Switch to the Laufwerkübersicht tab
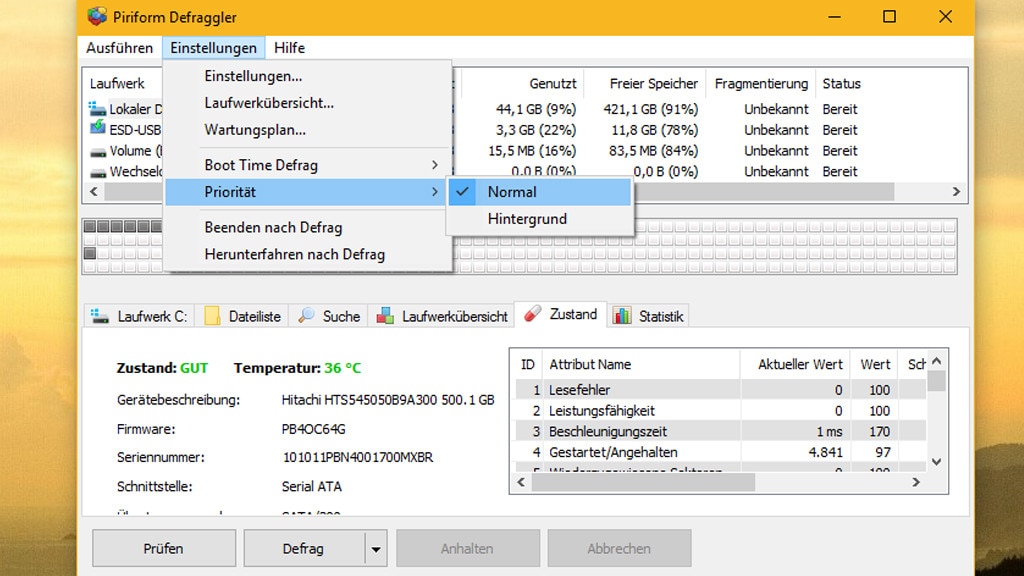 [442, 316]
